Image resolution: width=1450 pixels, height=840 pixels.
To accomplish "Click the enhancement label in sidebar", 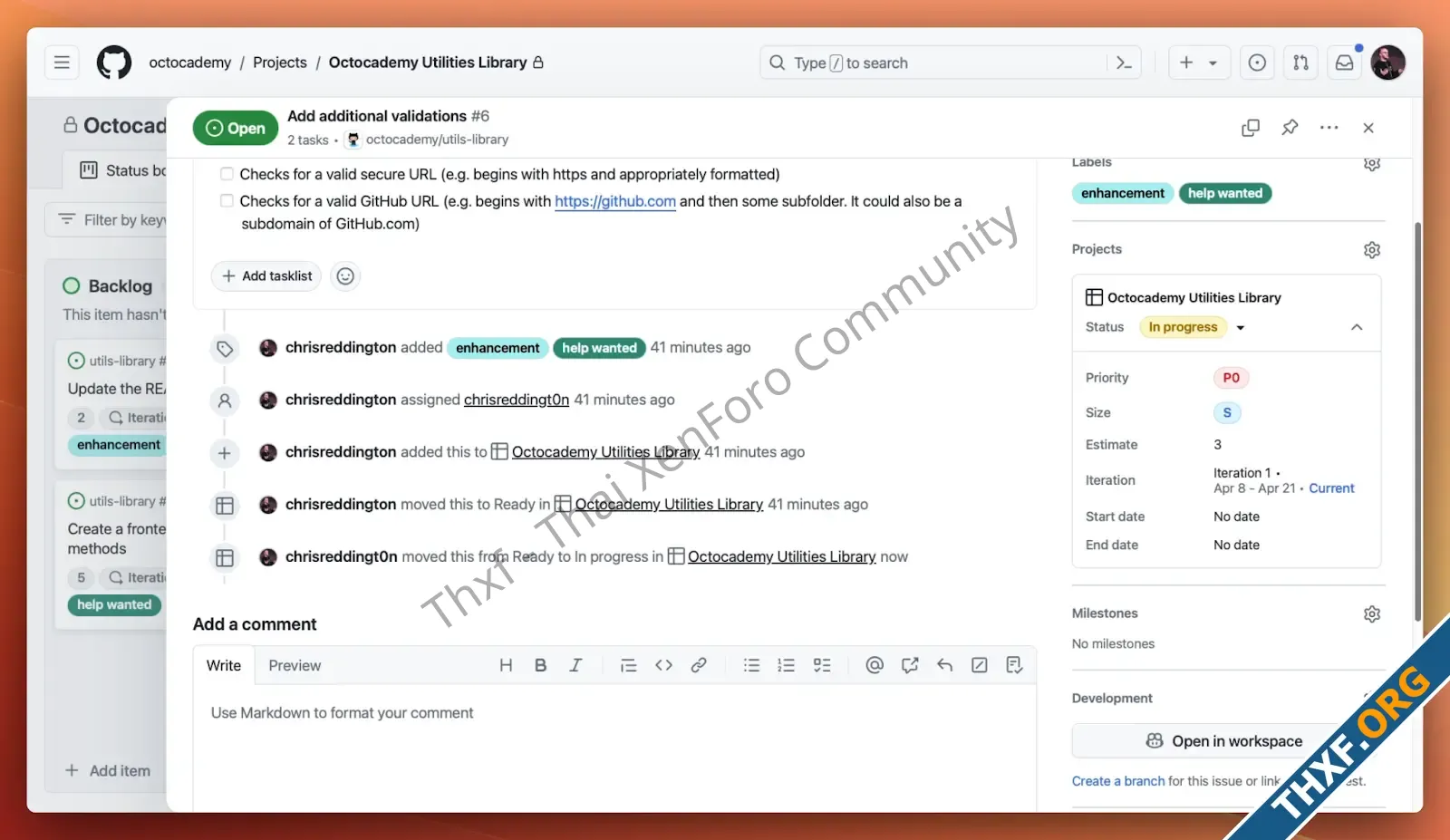I will tap(1123, 193).
